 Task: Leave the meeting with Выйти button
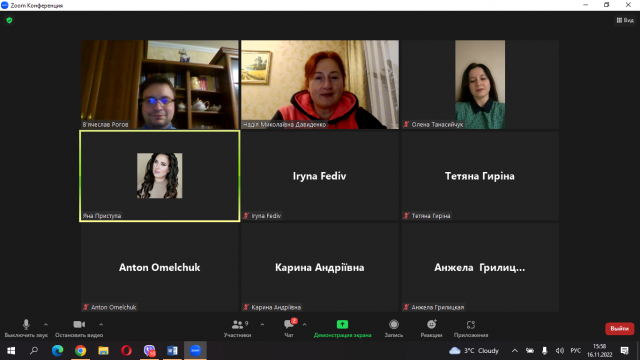[619, 329]
